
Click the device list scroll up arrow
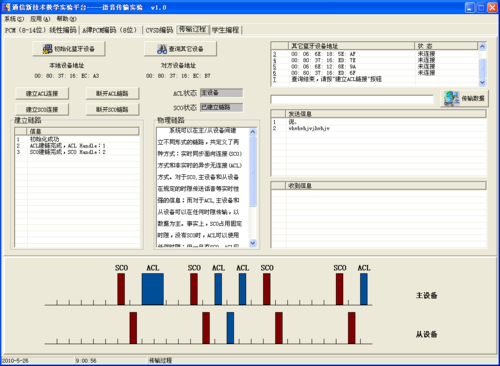(482, 46)
